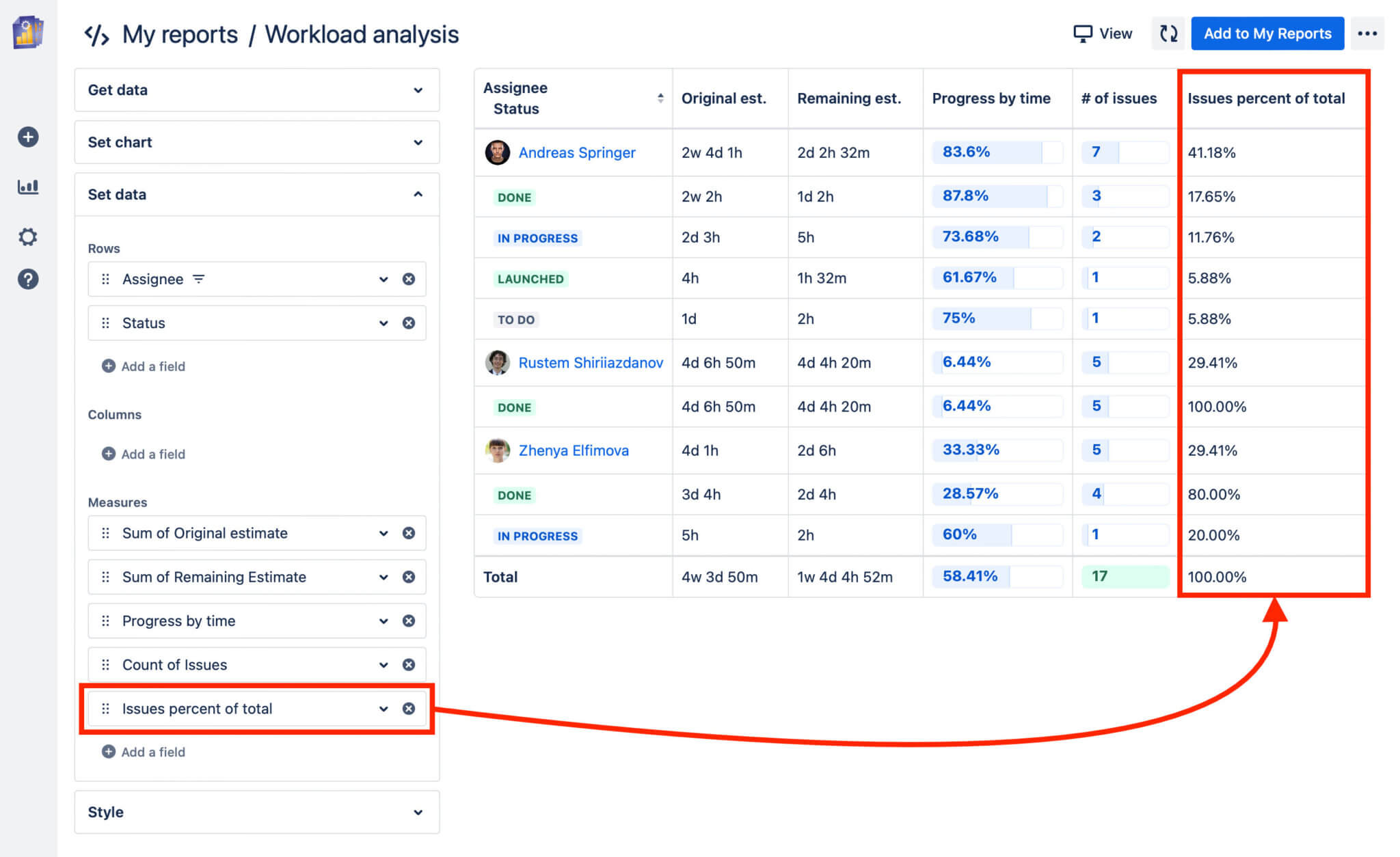Remove the Count of Issues measure
The width and height of the screenshot is (1400, 857).
click(x=409, y=664)
